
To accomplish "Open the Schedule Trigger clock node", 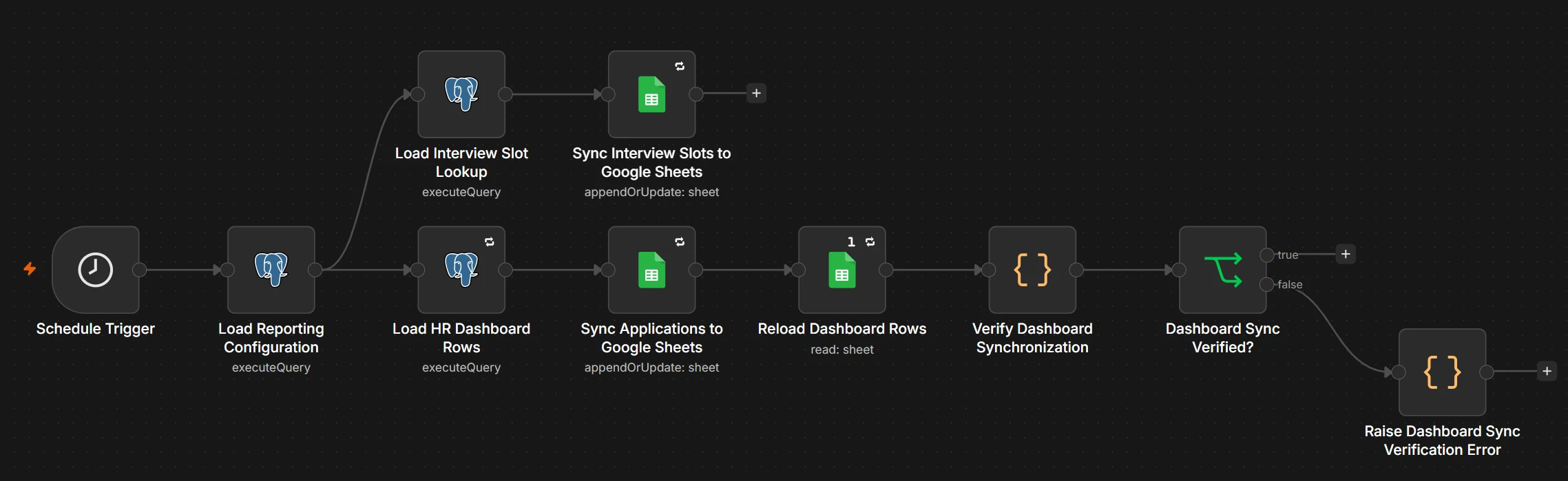I will pos(96,270).
